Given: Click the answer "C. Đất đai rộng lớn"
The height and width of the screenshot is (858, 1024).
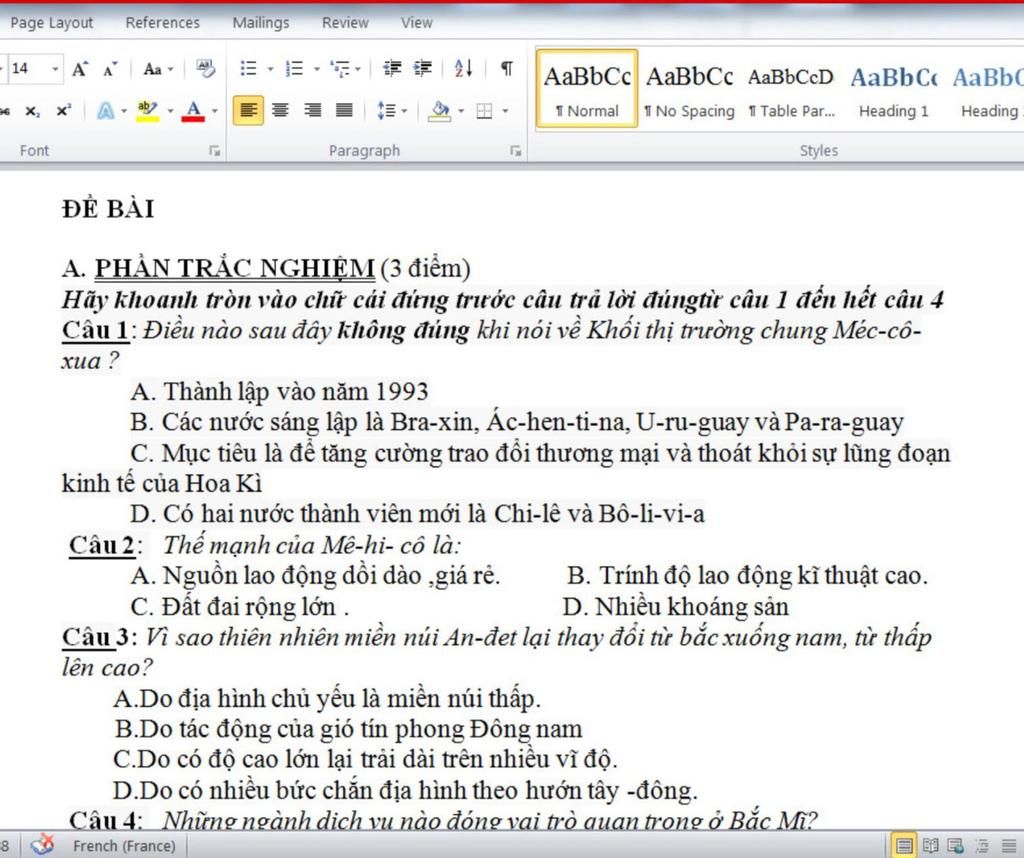Looking at the screenshot, I should point(233,607).
